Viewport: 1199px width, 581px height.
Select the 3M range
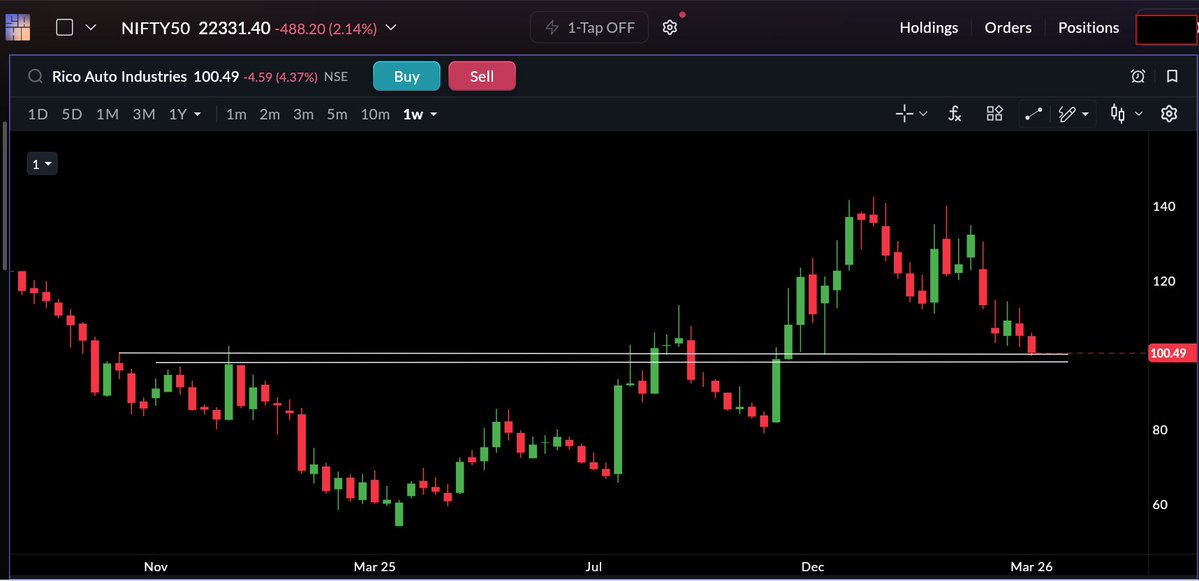coord(144,115)
